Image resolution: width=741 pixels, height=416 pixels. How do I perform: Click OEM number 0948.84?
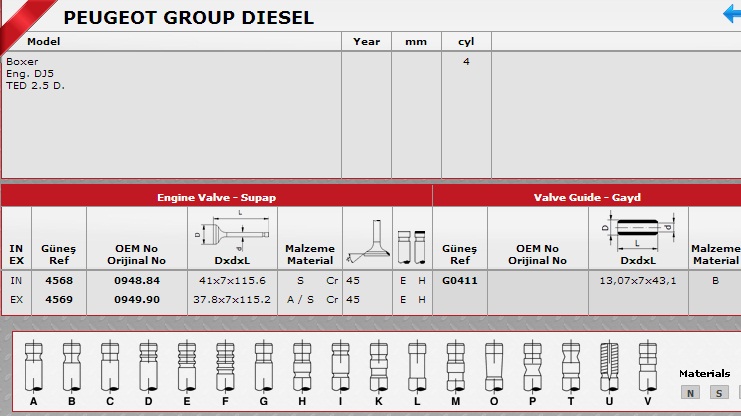coord(137,280)
